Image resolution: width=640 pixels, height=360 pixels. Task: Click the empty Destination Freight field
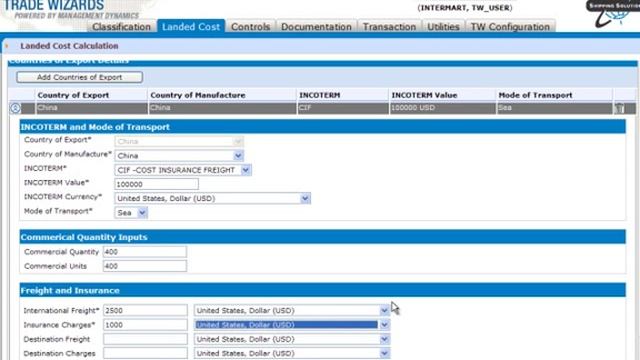[x=145, y=339]
